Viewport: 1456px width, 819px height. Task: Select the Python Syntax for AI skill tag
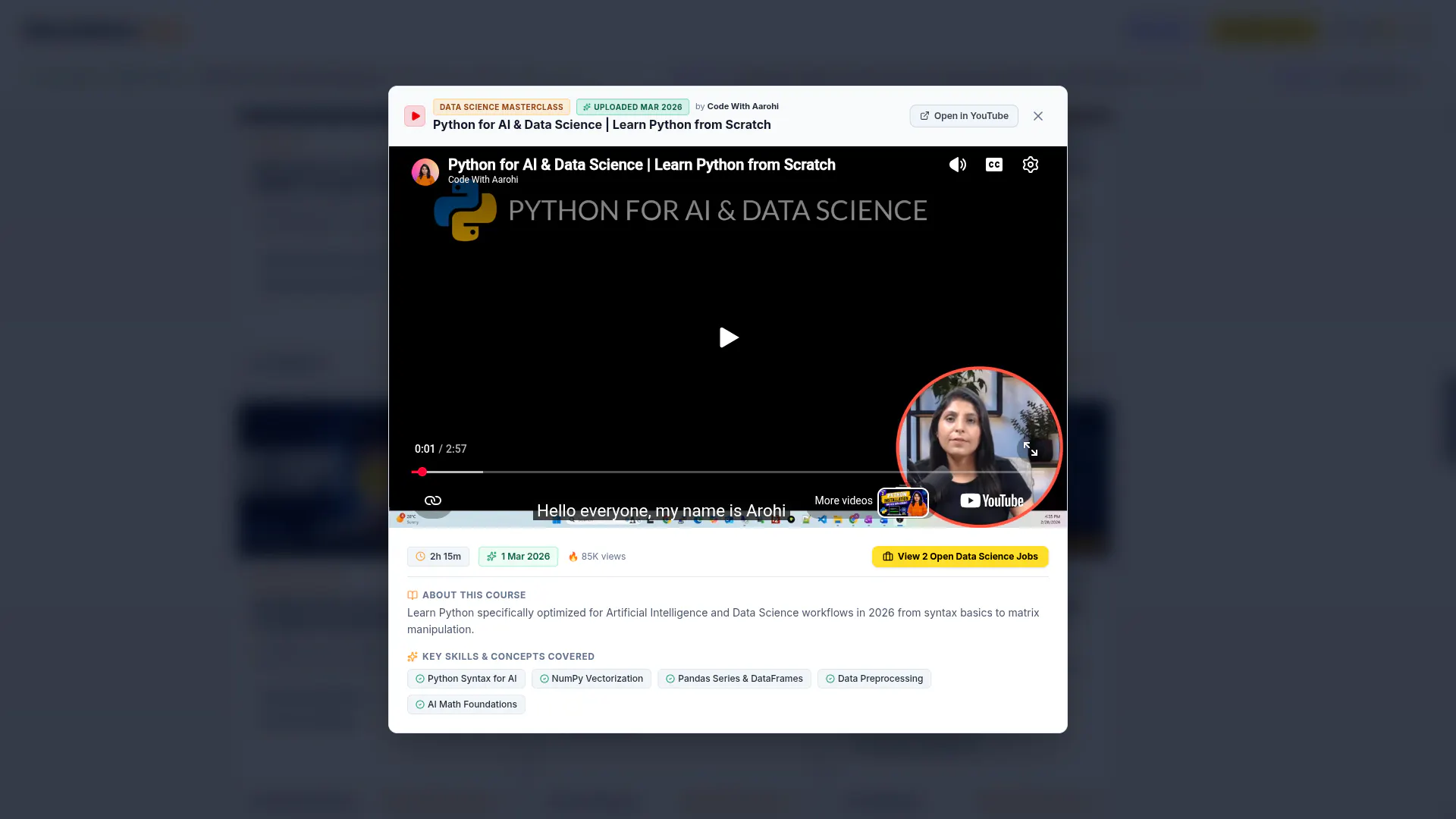coord(466,679)
